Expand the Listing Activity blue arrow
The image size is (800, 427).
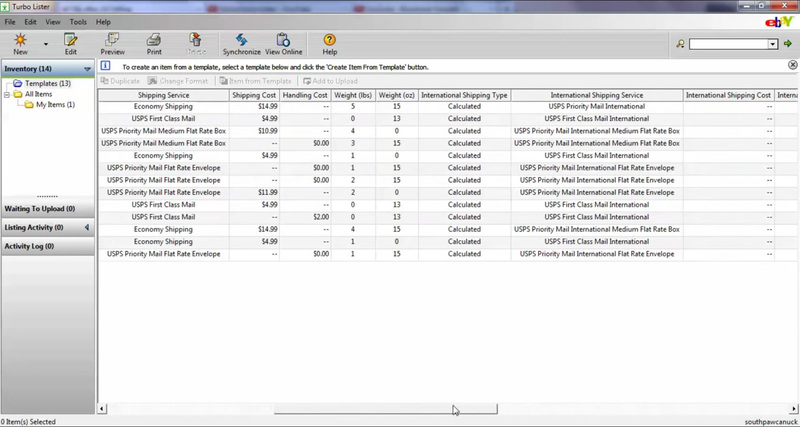(87, 228)
